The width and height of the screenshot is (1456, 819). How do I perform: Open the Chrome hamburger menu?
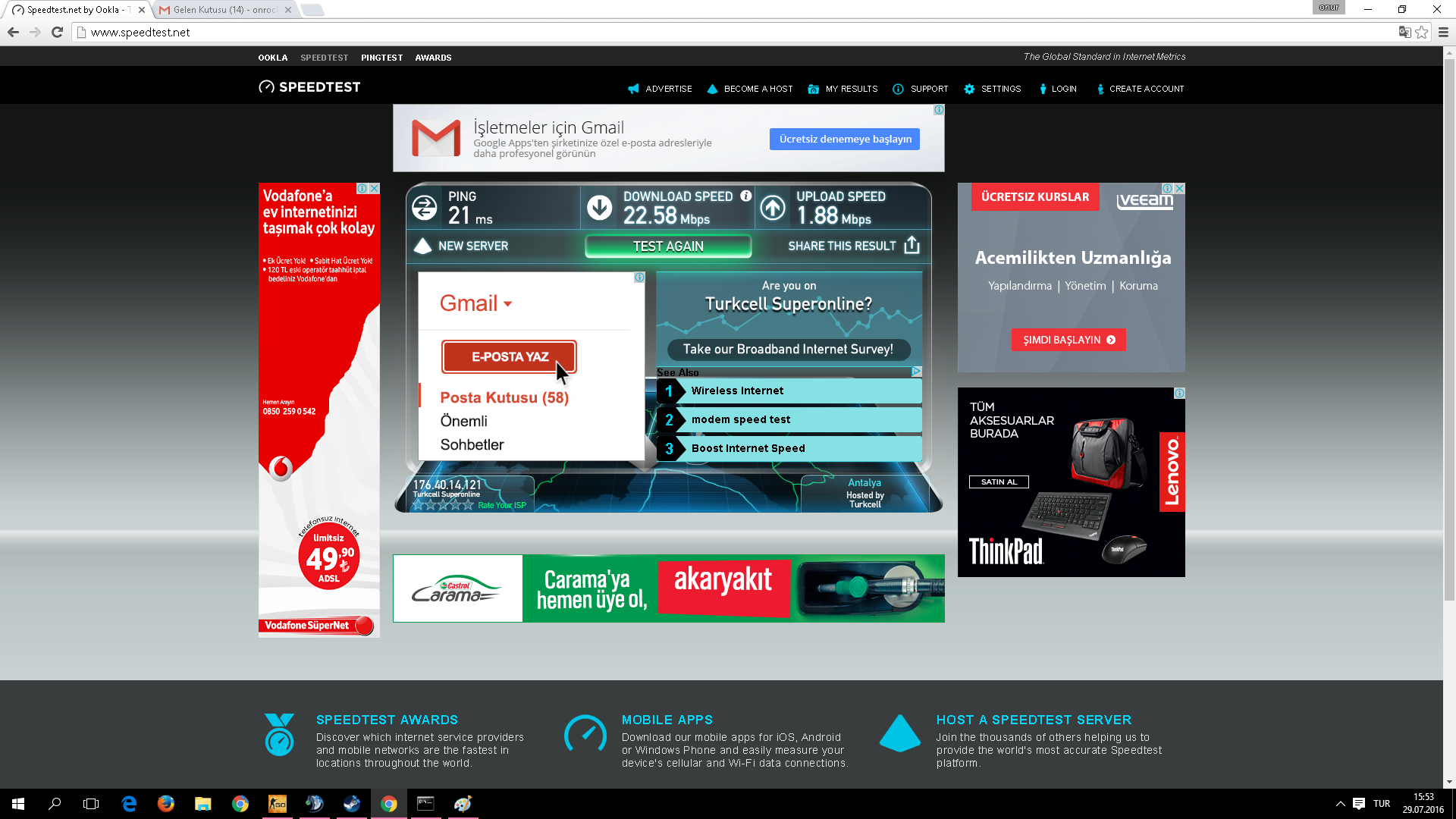coord(1443,32)
